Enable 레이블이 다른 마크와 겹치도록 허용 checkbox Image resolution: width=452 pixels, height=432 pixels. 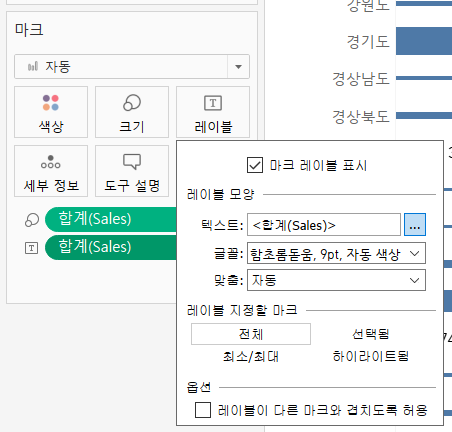click(203, 410)
